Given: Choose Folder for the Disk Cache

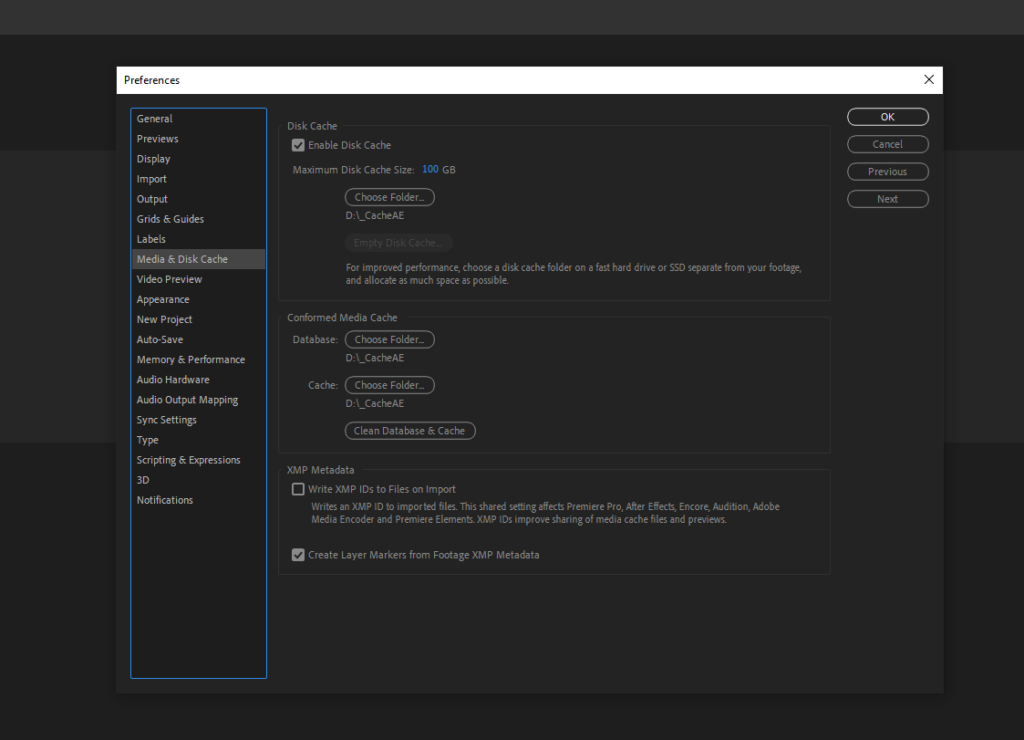Looking at the screenshot, I should [x=389, y=198].
